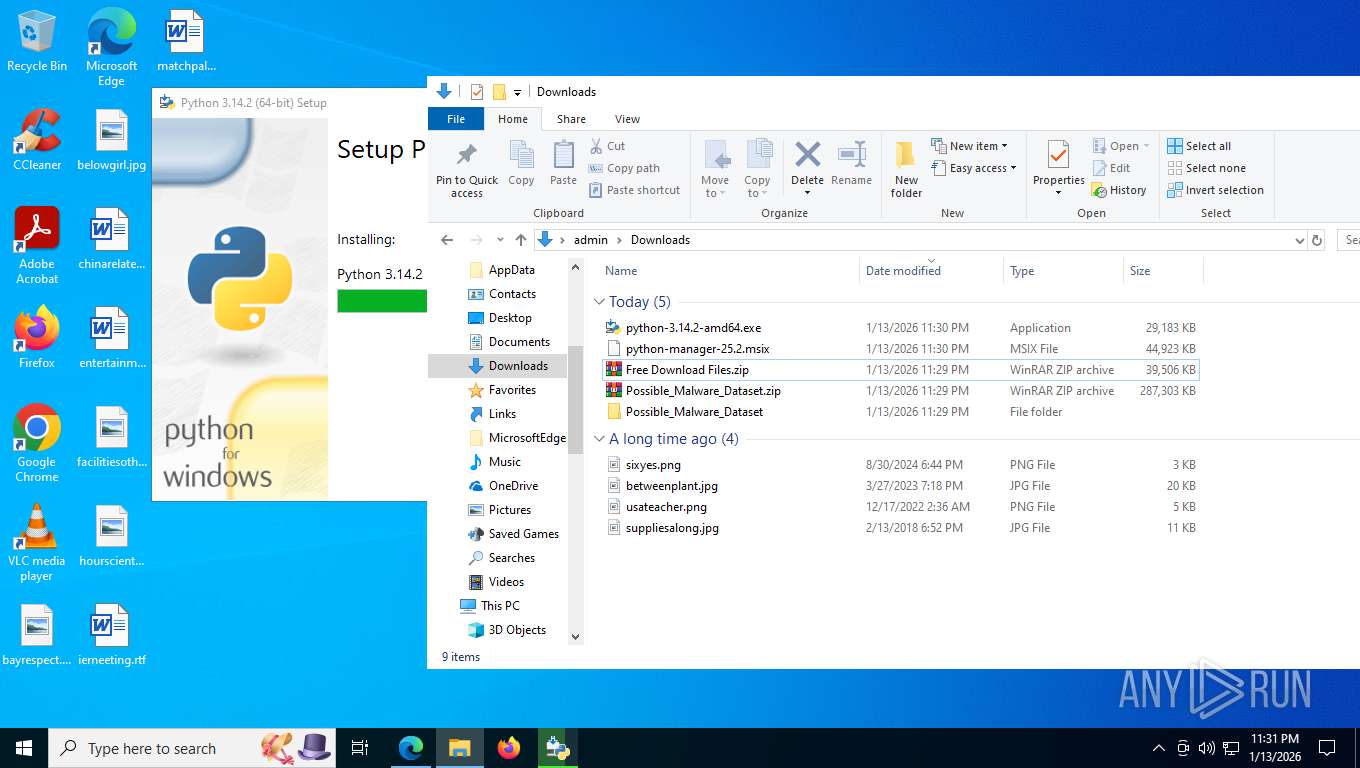Switch to the Share ribbon tab
Image resolution: width=1360 pixels, height=768 pixels.
tap(571, 119)
